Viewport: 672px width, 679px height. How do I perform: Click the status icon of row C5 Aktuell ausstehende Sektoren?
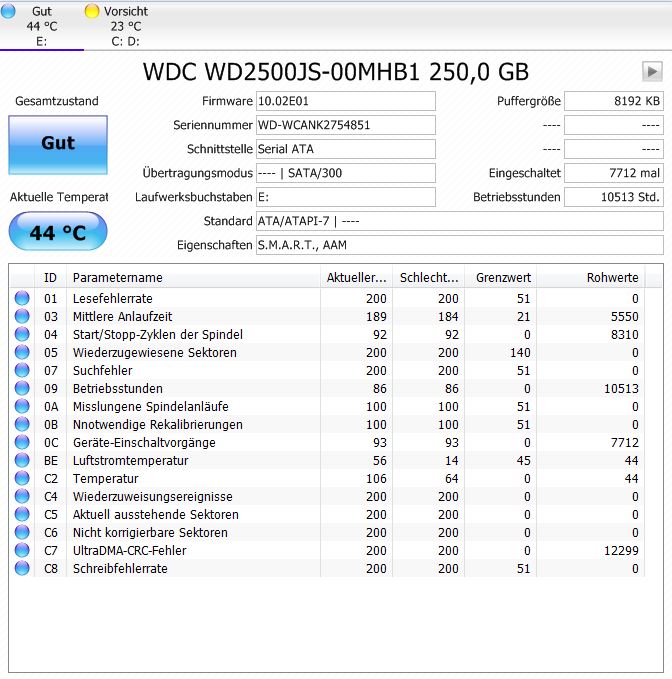tap(22, 514)
